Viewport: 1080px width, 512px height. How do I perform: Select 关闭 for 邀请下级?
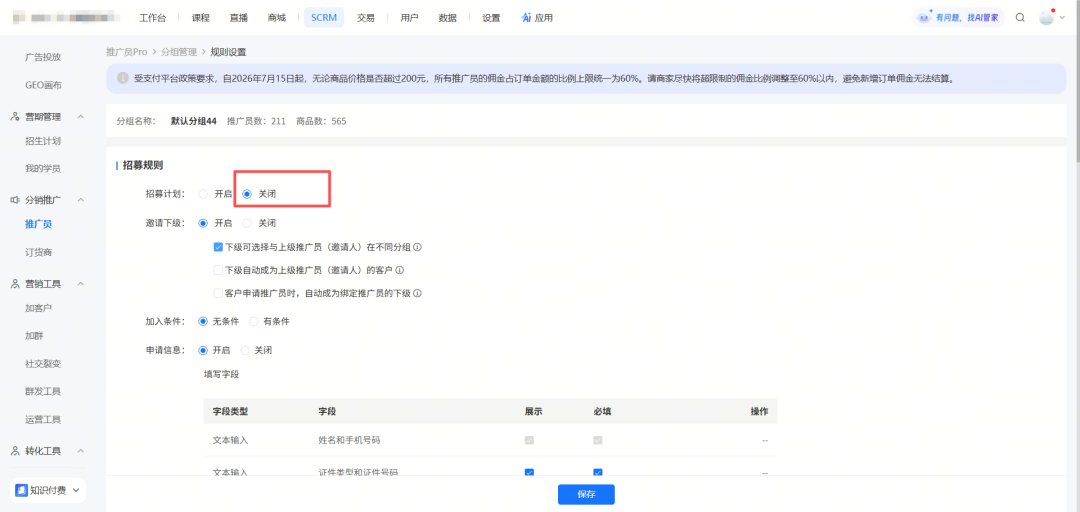coord(247,223)
